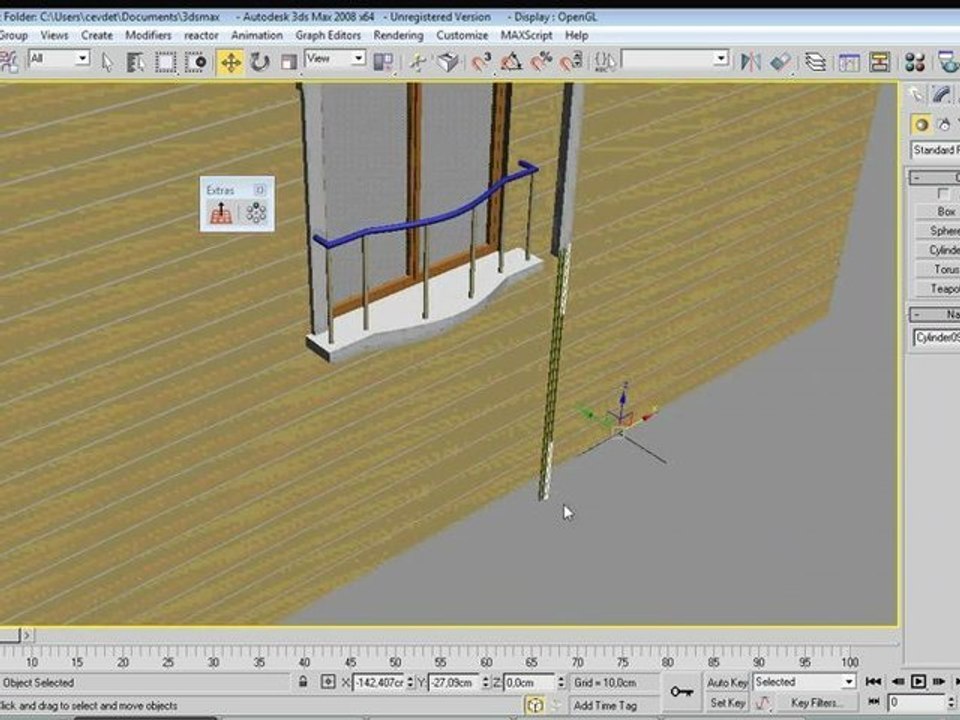Switch to the Create command panel tab
Screen dimensions: 960x720
tap(917, 94)
